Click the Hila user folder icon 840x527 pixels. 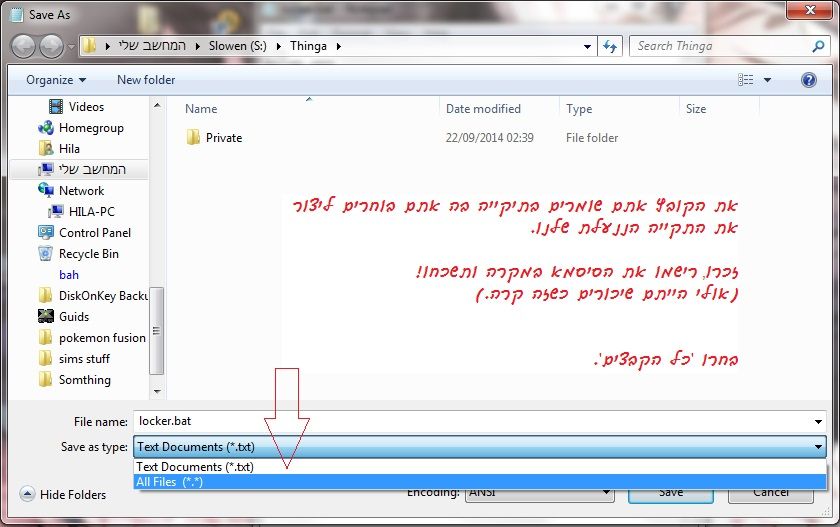tap(46, 148)
